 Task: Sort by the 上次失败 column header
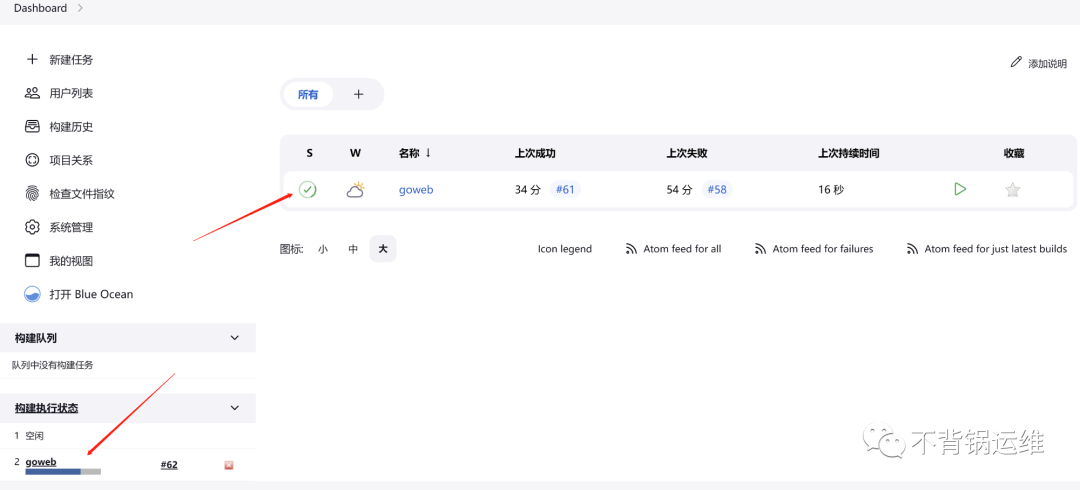coord(687,153)
